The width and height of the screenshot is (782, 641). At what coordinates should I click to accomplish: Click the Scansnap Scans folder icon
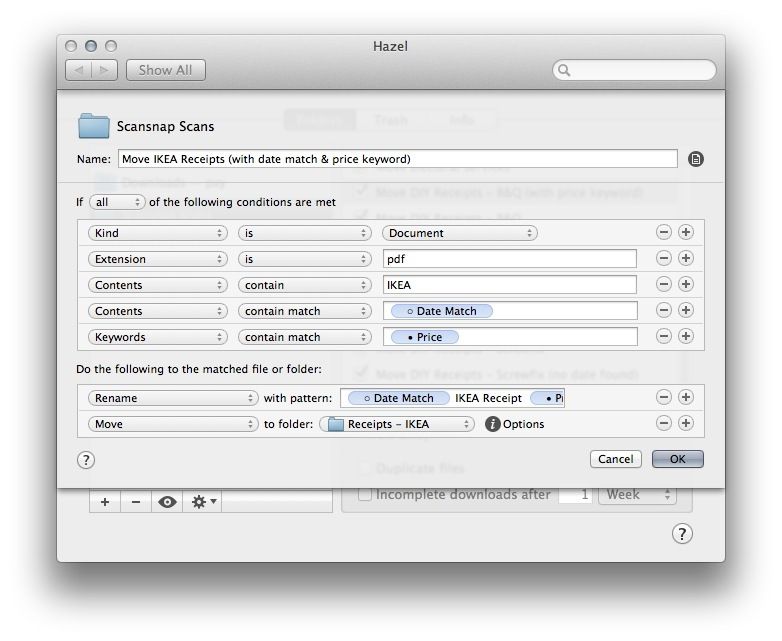[93, 126]
